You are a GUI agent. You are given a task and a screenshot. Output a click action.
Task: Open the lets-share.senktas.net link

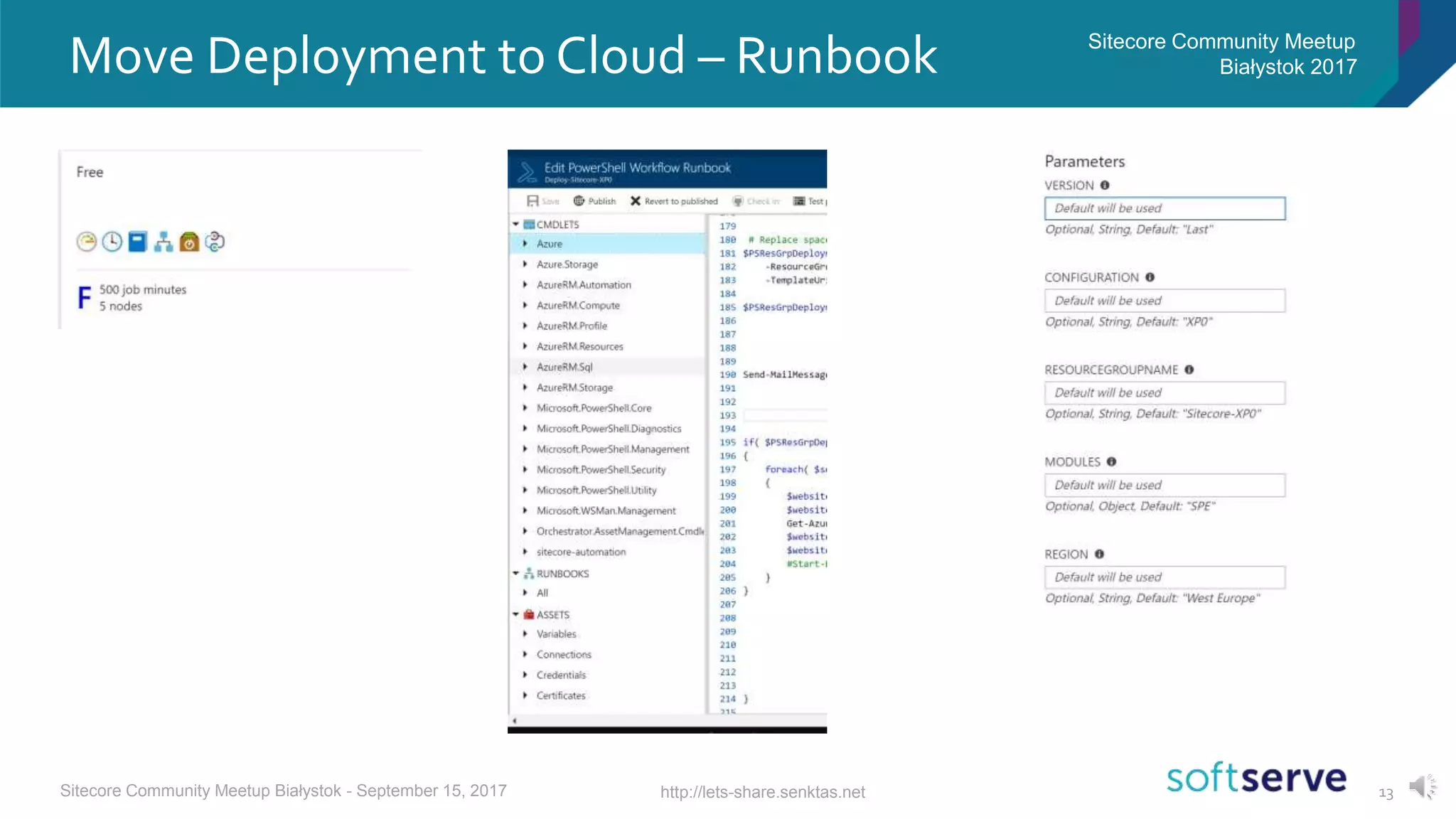(762, 792)
